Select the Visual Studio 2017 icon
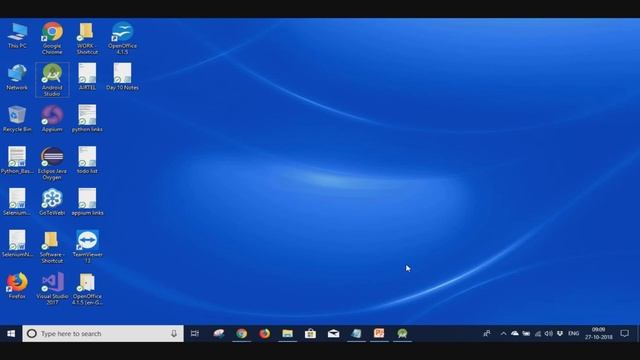The width and height of the screenshot is (640, 360). [52, 289]
